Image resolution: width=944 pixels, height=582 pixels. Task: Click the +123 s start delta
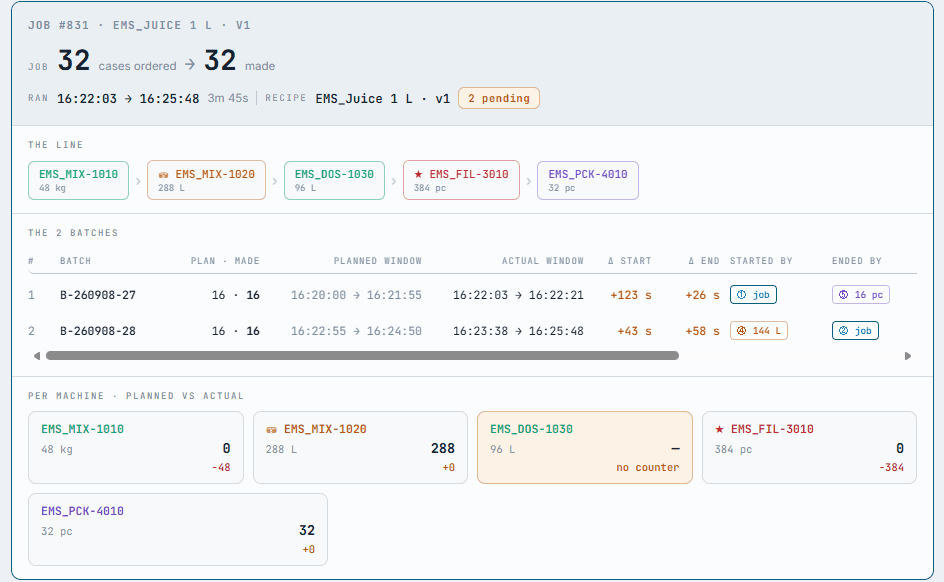631,295
